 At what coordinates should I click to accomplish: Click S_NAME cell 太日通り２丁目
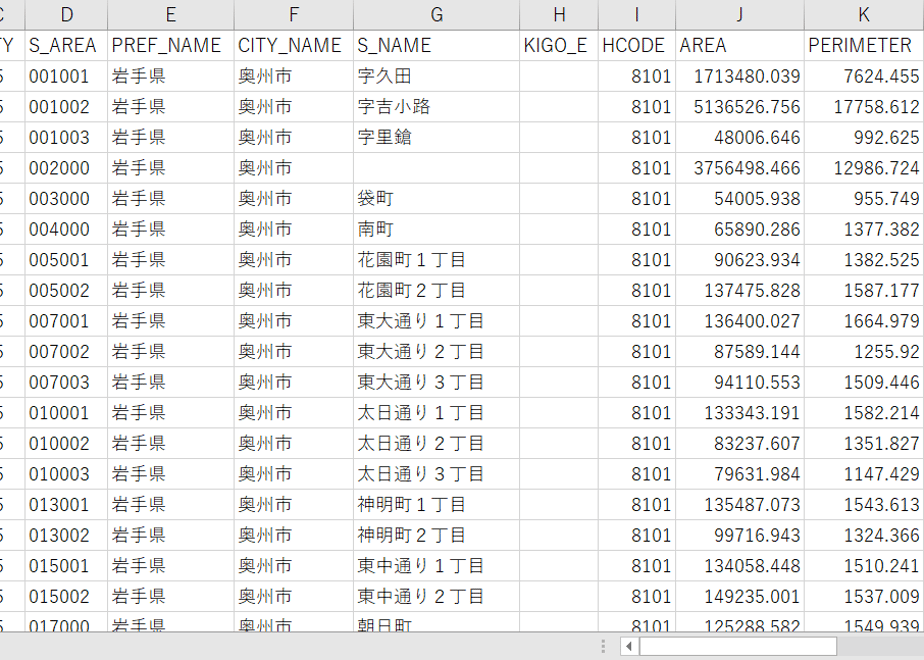click(437, 444)
